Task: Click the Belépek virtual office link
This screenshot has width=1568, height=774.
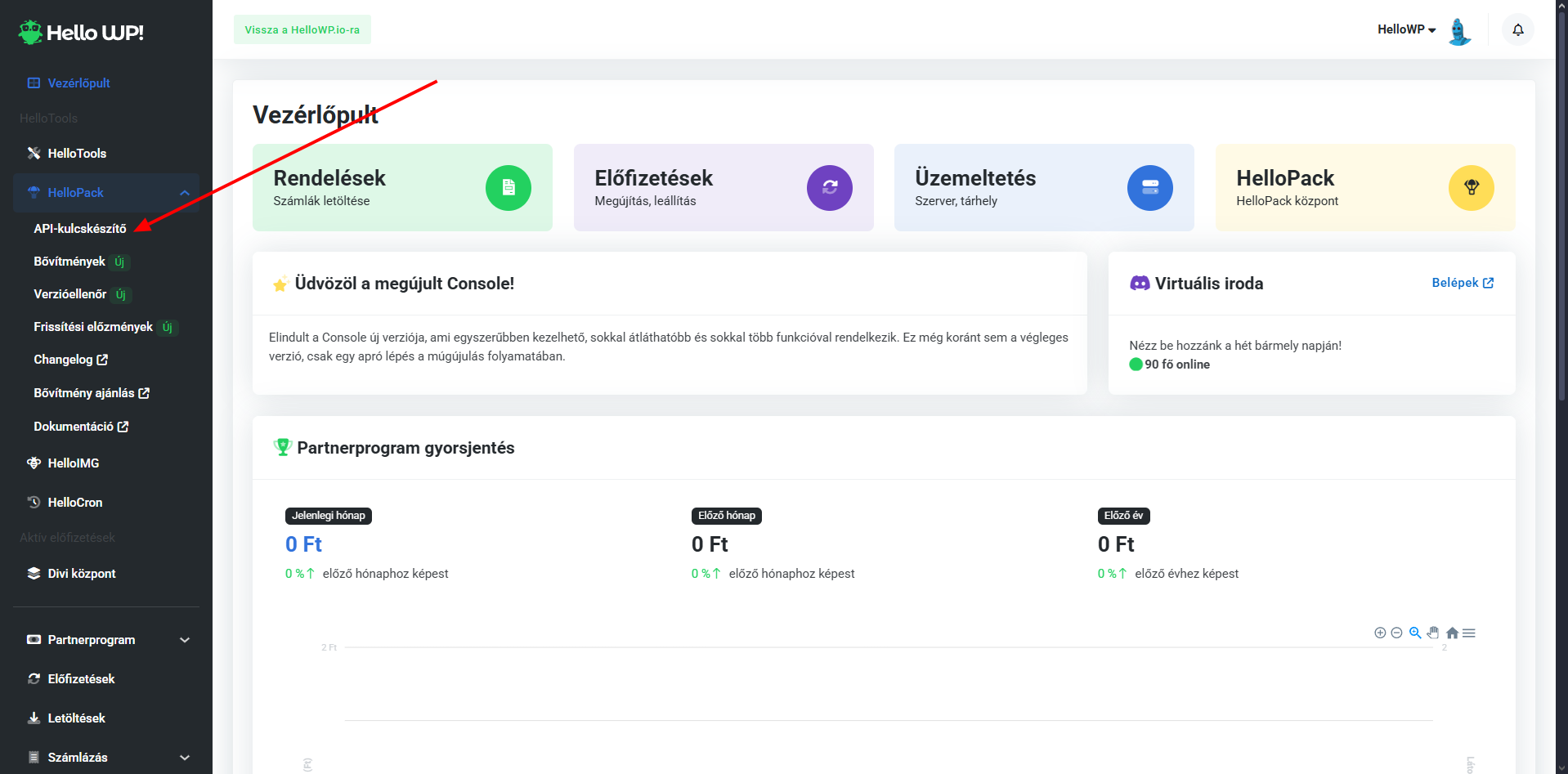Action: click(1462, 283)
